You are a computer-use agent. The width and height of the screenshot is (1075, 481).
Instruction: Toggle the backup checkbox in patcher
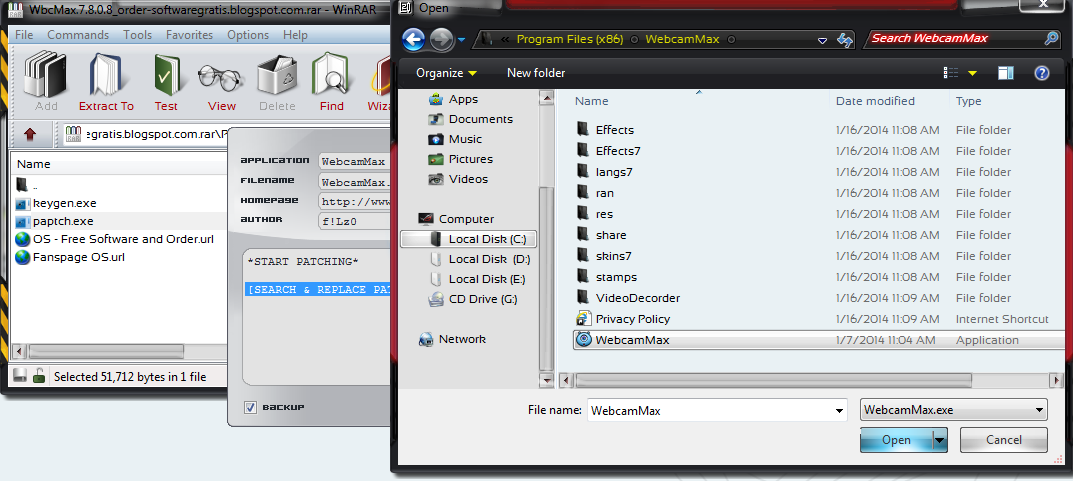(250, 408)
